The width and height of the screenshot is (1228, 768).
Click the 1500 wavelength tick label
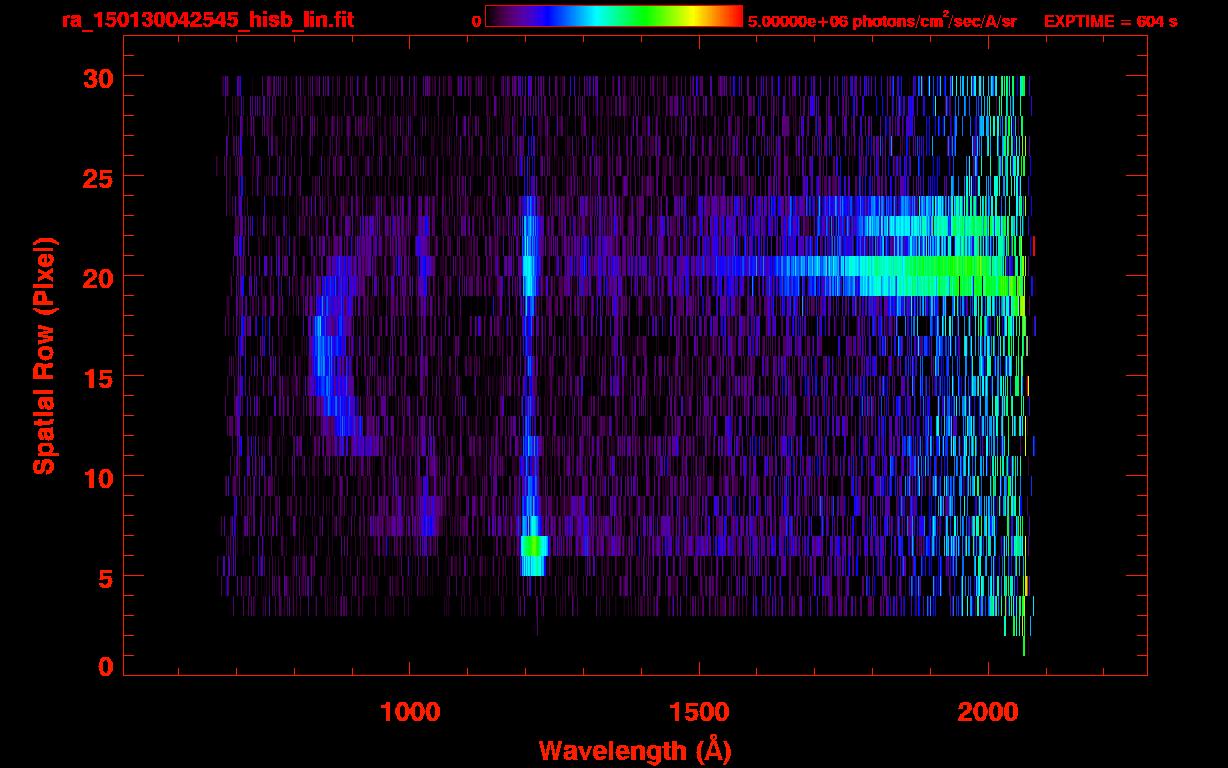tap(699, 711)
